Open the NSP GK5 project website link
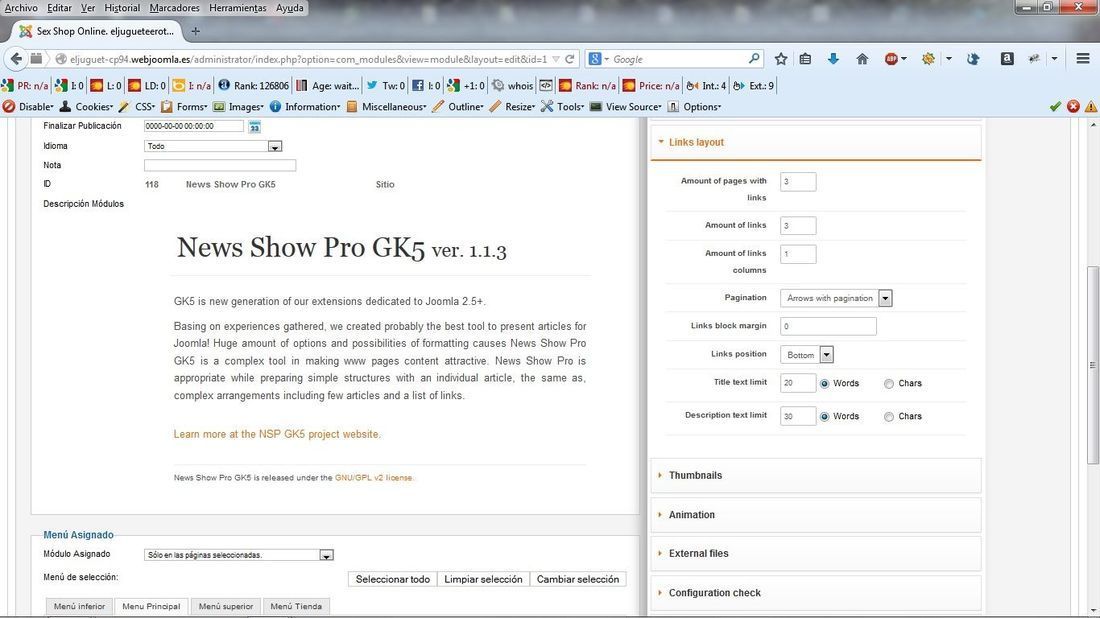 click(277, 434)
